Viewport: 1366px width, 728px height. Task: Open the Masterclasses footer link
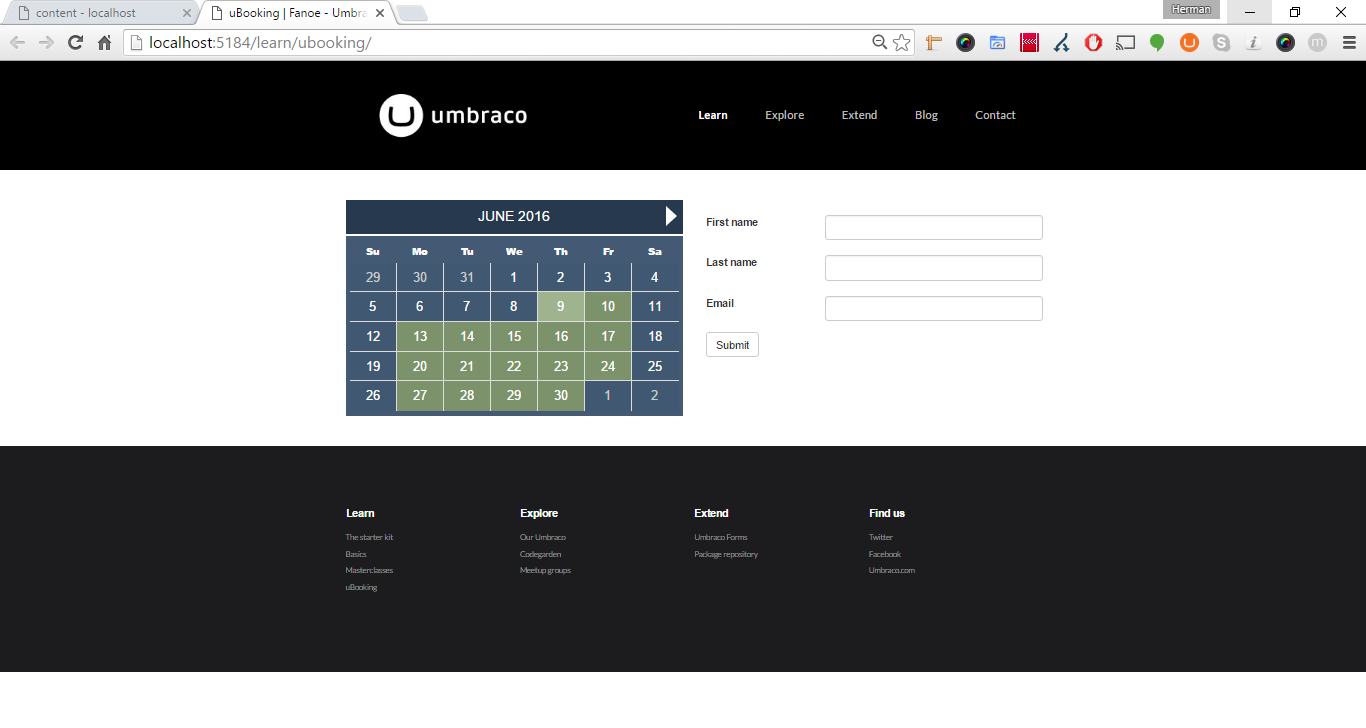tap(369, 571)
